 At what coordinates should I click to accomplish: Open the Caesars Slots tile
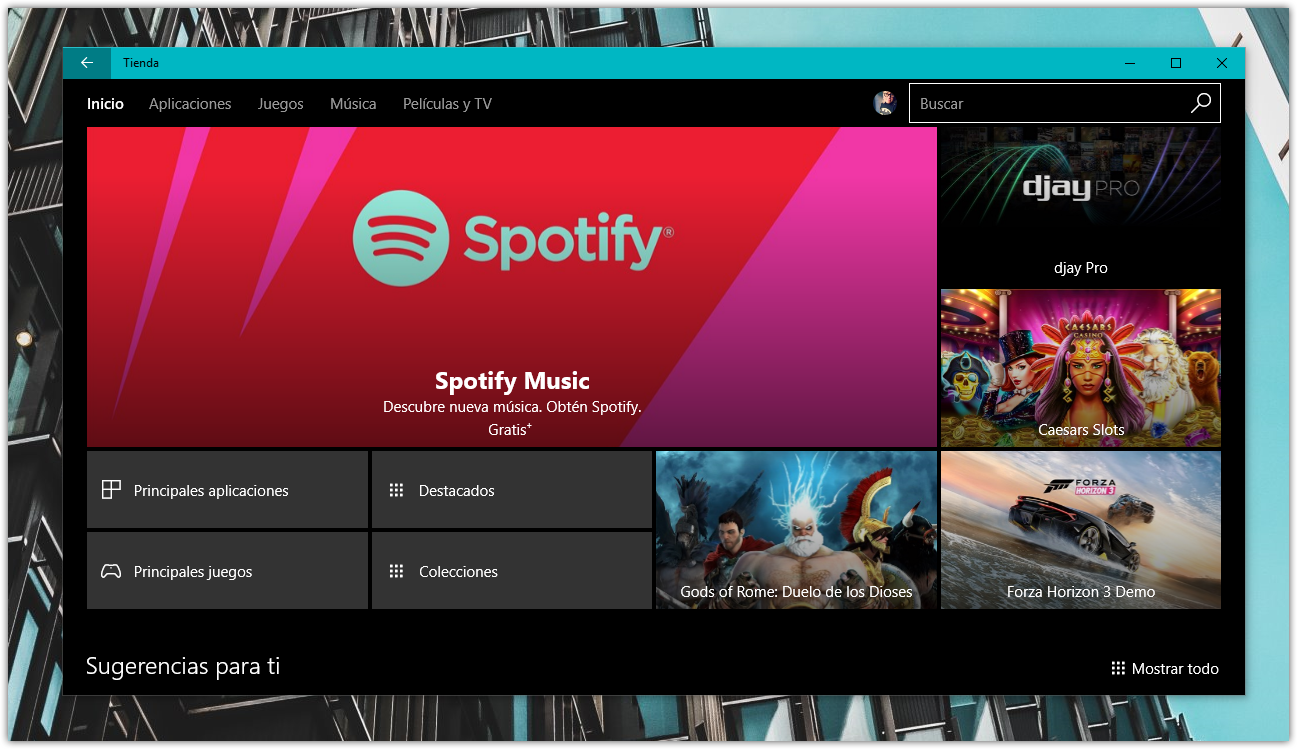click(1081, 368)
